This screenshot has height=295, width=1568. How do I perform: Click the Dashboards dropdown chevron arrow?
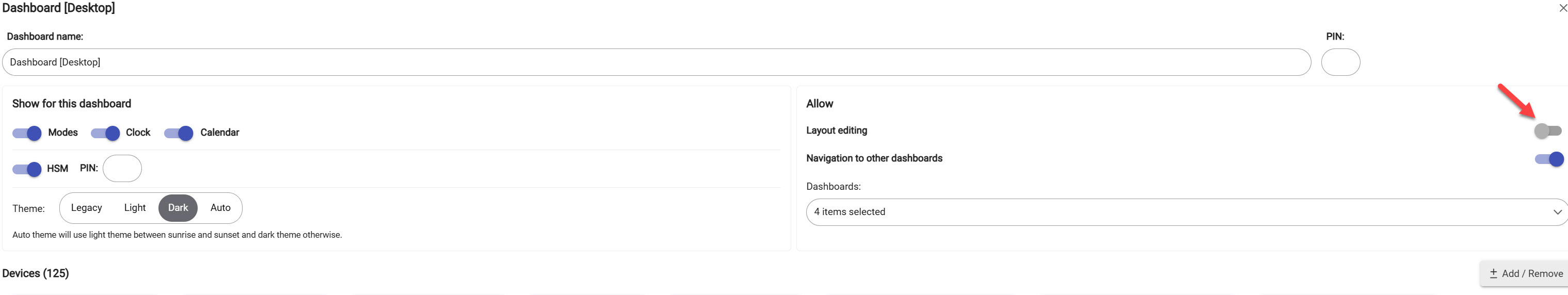1557,211
